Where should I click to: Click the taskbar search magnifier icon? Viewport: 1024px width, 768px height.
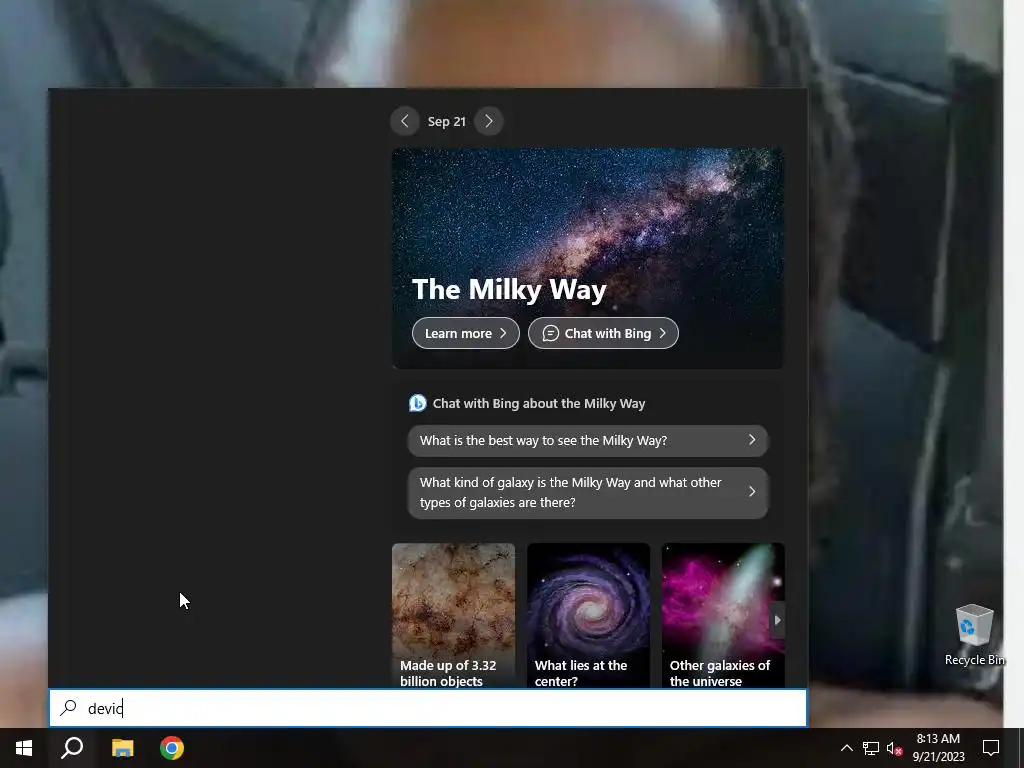coord(72,748)
